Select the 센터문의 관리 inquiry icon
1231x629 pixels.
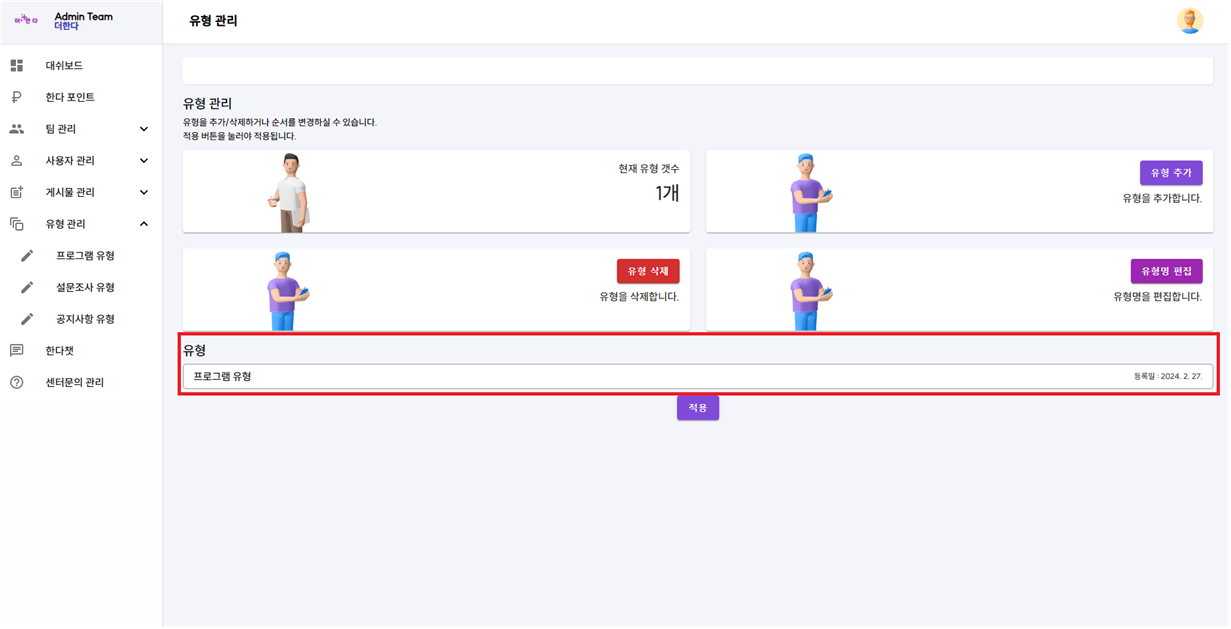16,382
